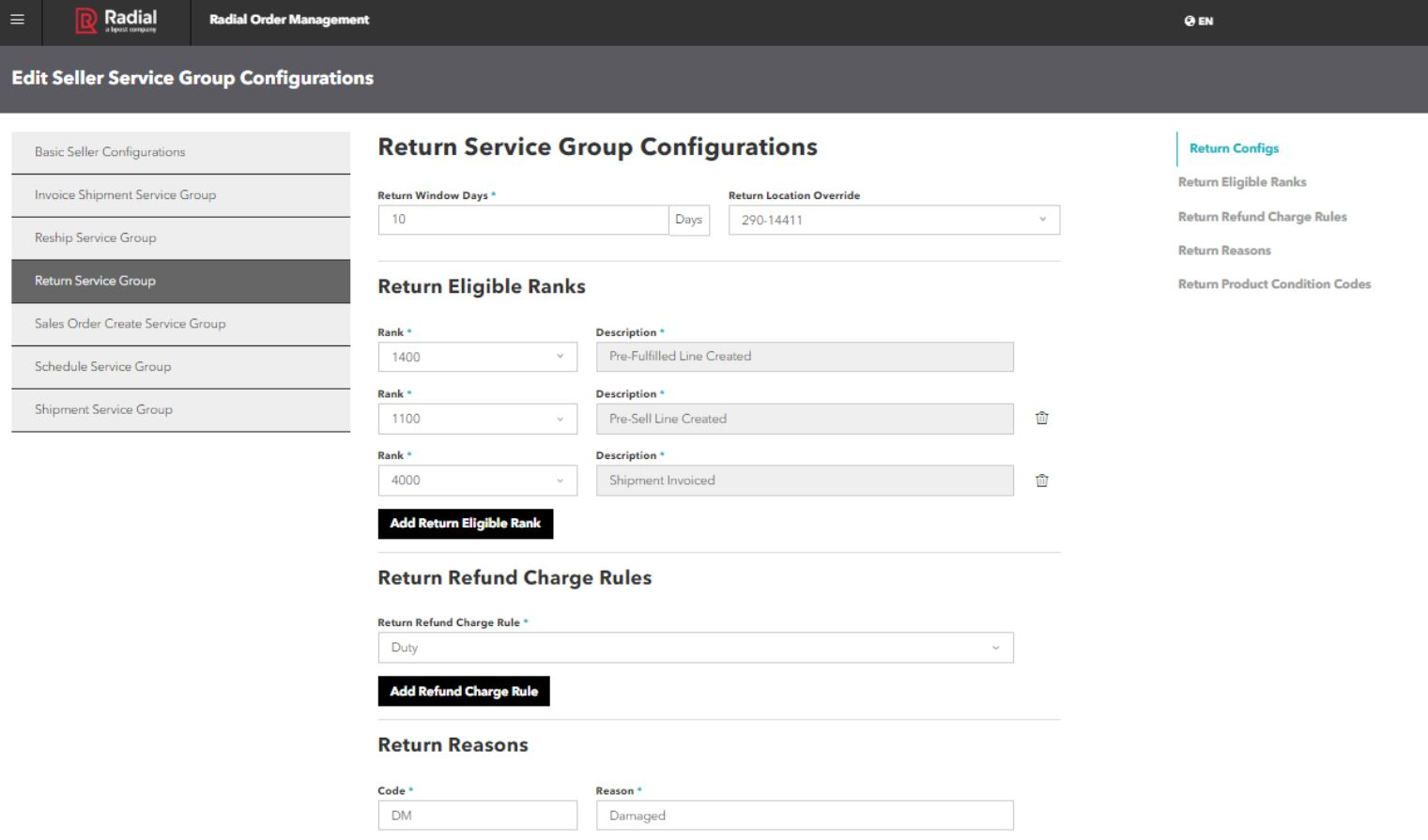
Task: Delete the Shipment Invoiced rank row
Action: [x=1041, y=481]
